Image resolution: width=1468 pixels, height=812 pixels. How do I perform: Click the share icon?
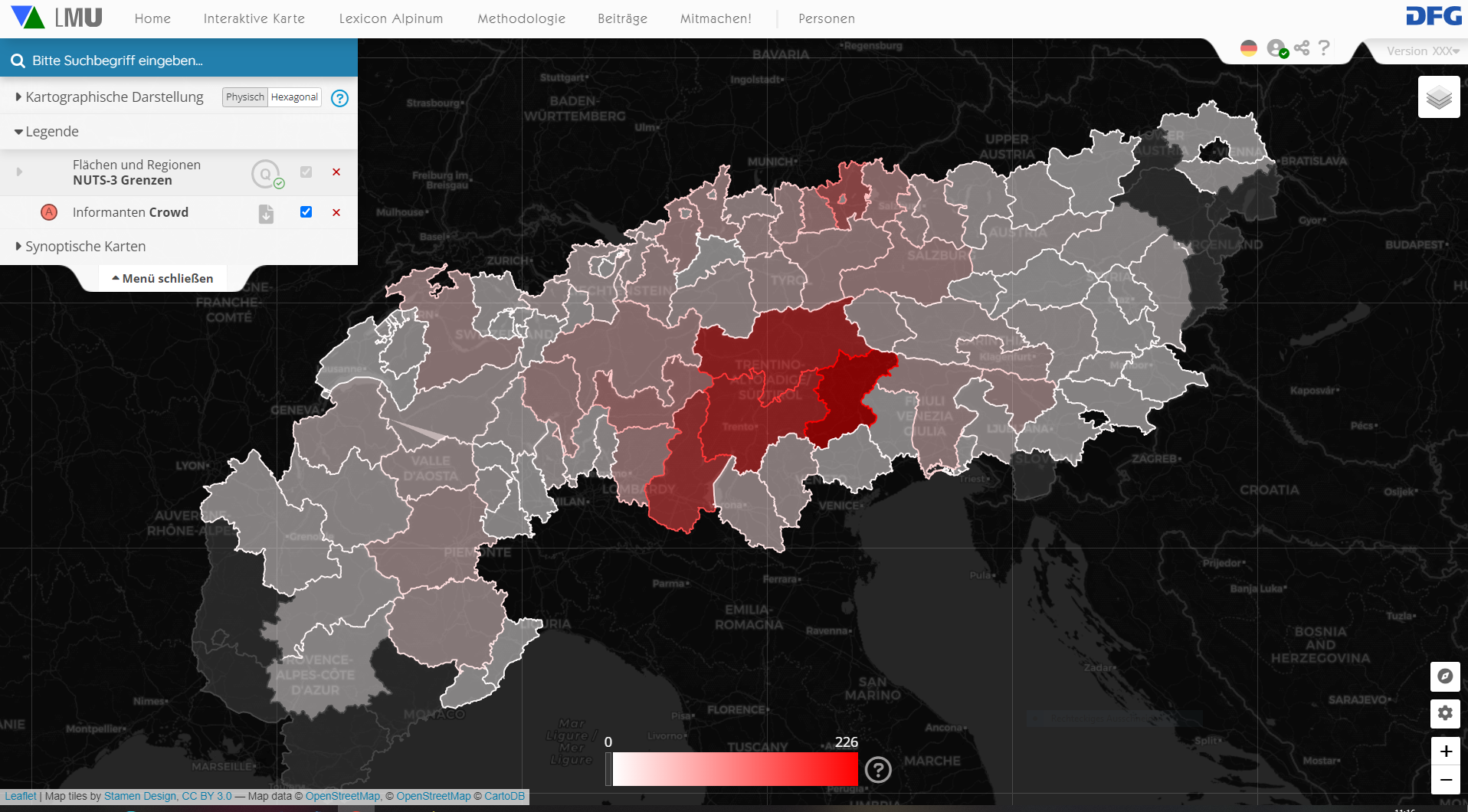pos(1301,48)
